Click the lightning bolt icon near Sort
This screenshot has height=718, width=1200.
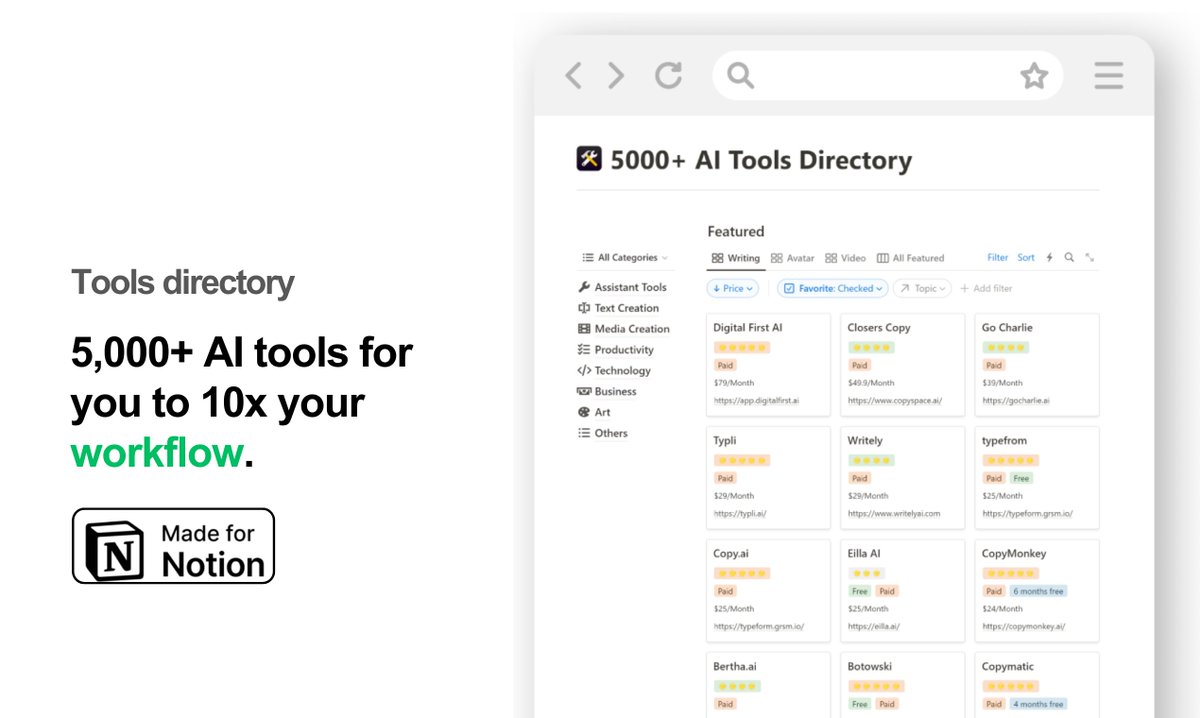[1049, 257]
